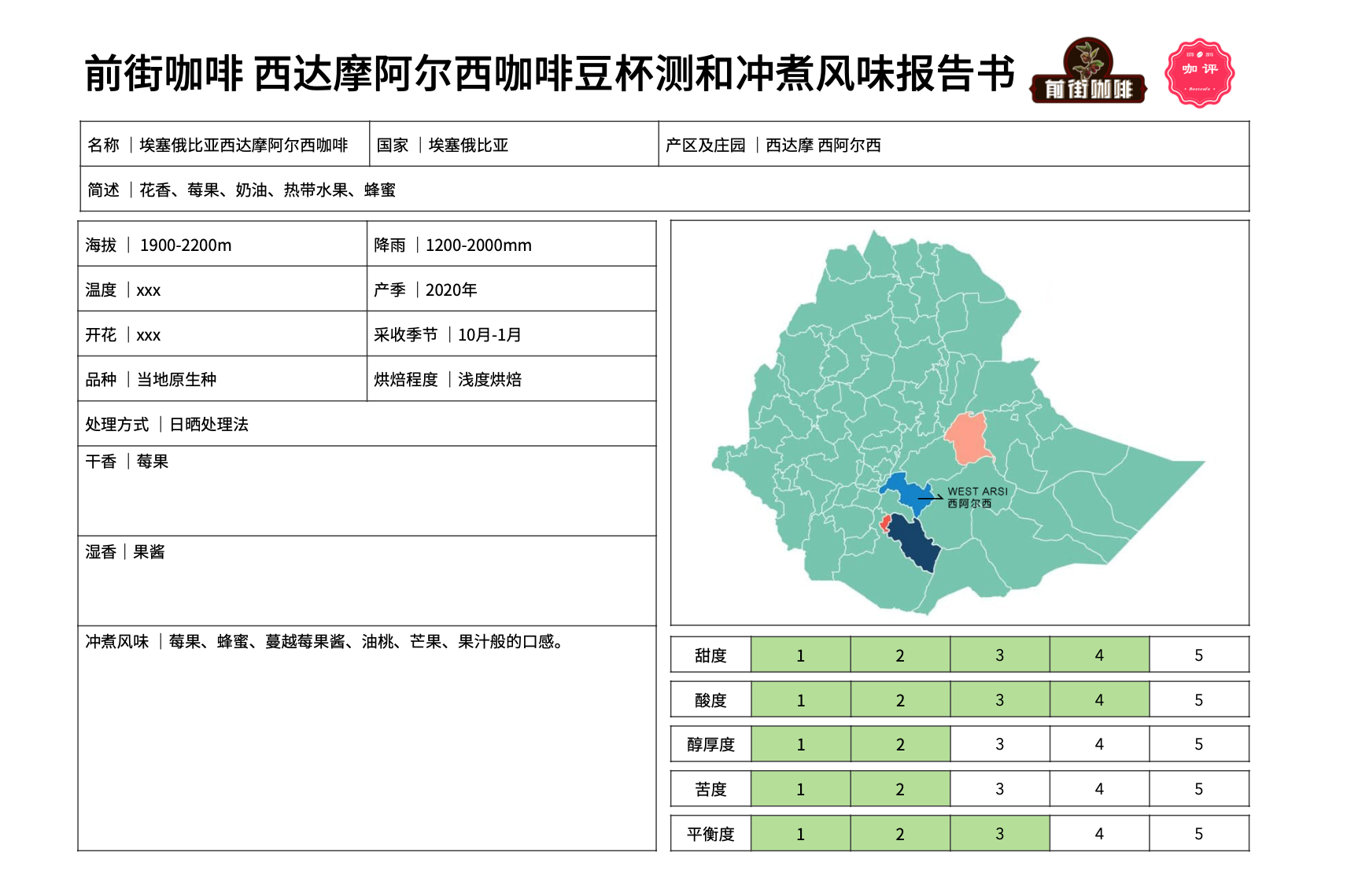
Task: Select score cell 3 in 醇厚度 row
Action: coord(999,743)
